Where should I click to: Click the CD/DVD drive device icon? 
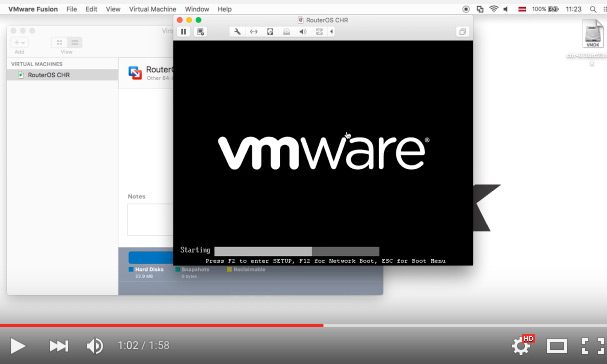point(286,32)
